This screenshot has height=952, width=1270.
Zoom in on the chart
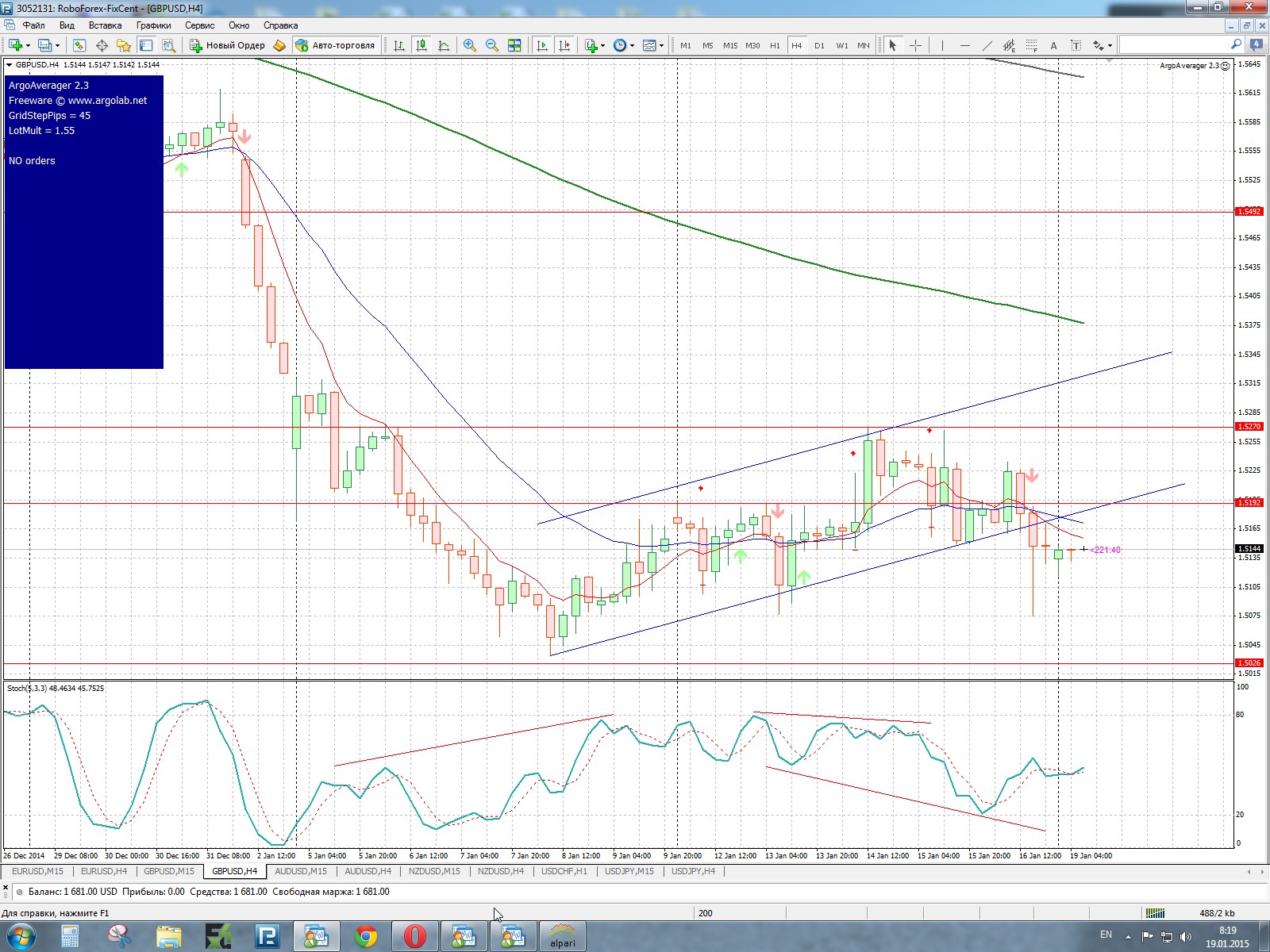[x=470, y=45]
